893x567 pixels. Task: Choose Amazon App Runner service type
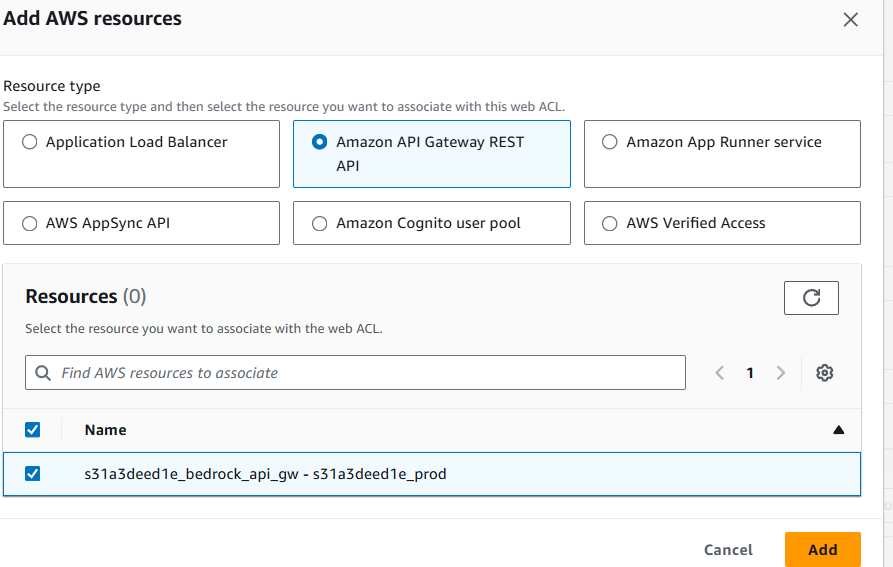[610, 142]
